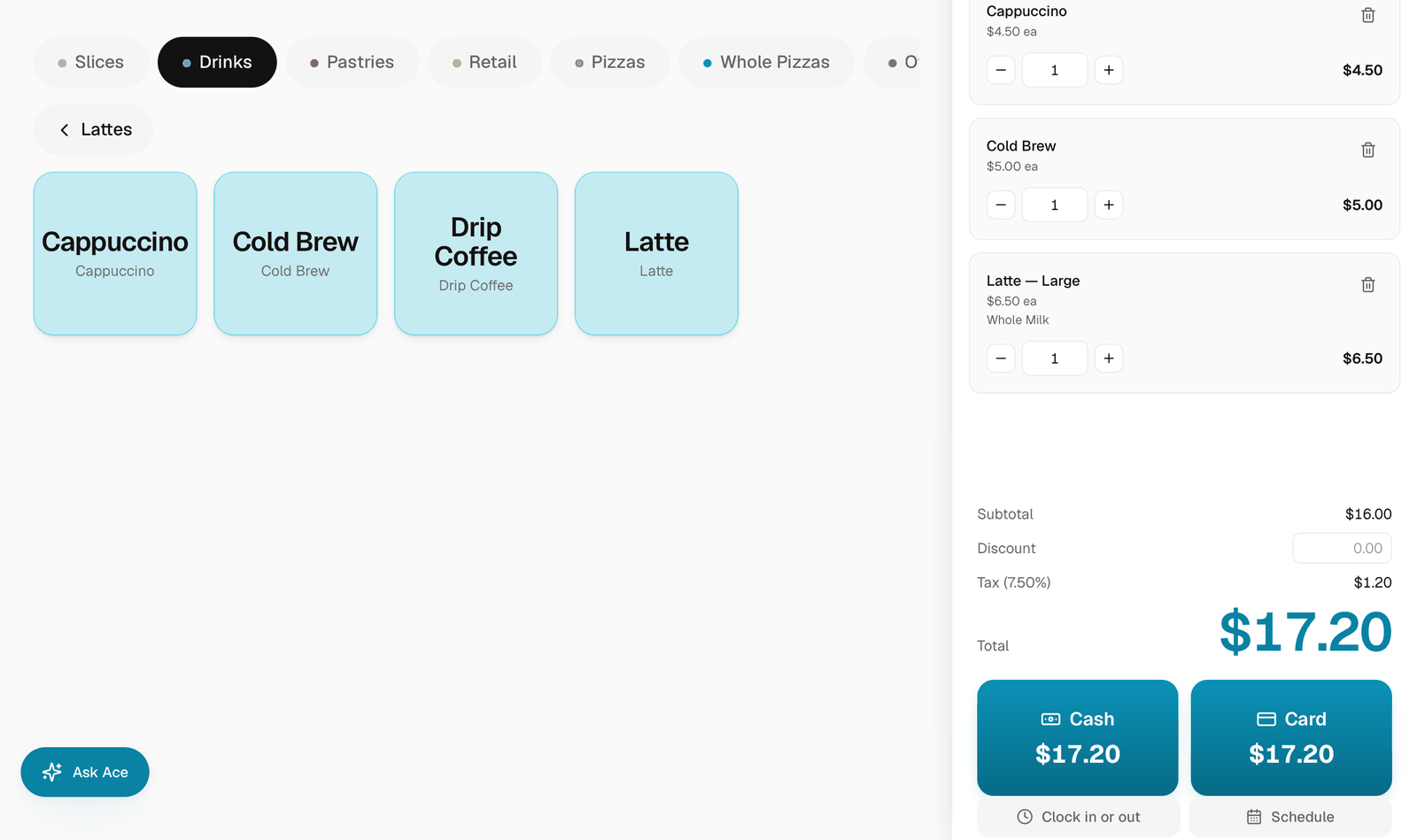Open the Slices category tab
The width and height of the screenshot is (1417, 840).
(x=91, y=62)
